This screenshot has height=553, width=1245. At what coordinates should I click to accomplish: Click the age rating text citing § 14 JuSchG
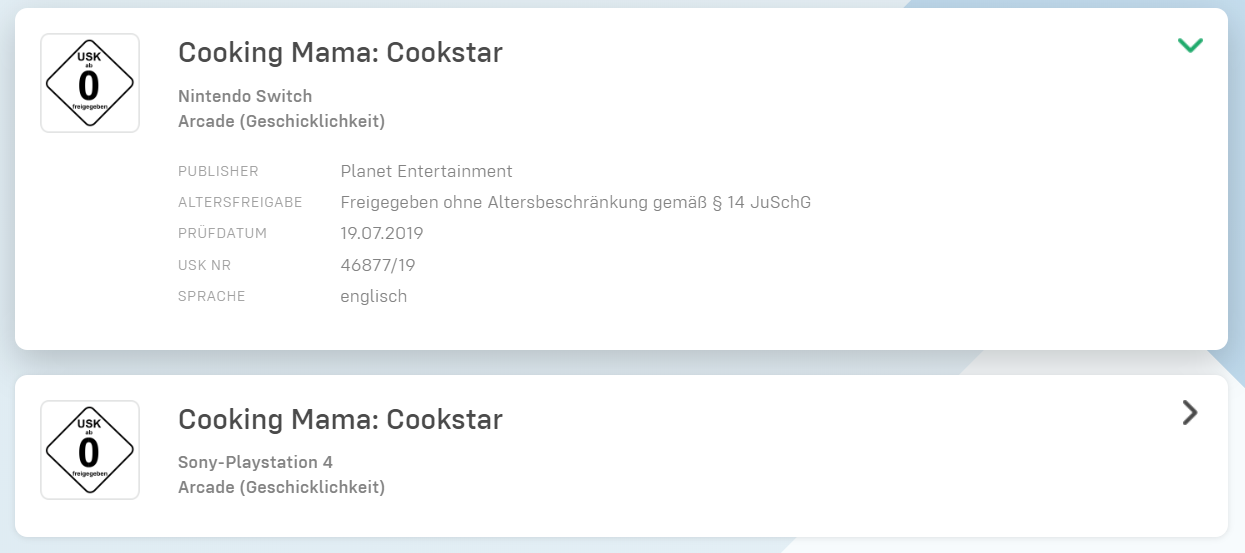pos(575,202)
